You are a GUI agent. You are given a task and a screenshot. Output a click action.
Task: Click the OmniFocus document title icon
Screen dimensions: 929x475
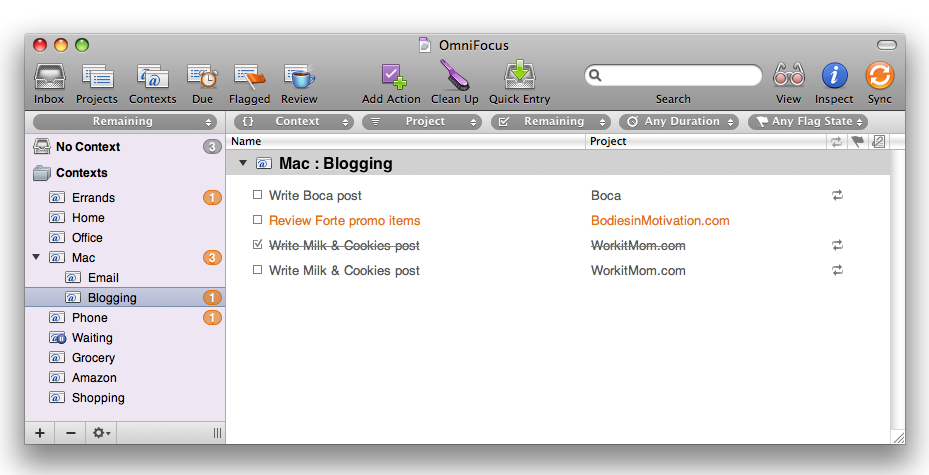point(424,45)
